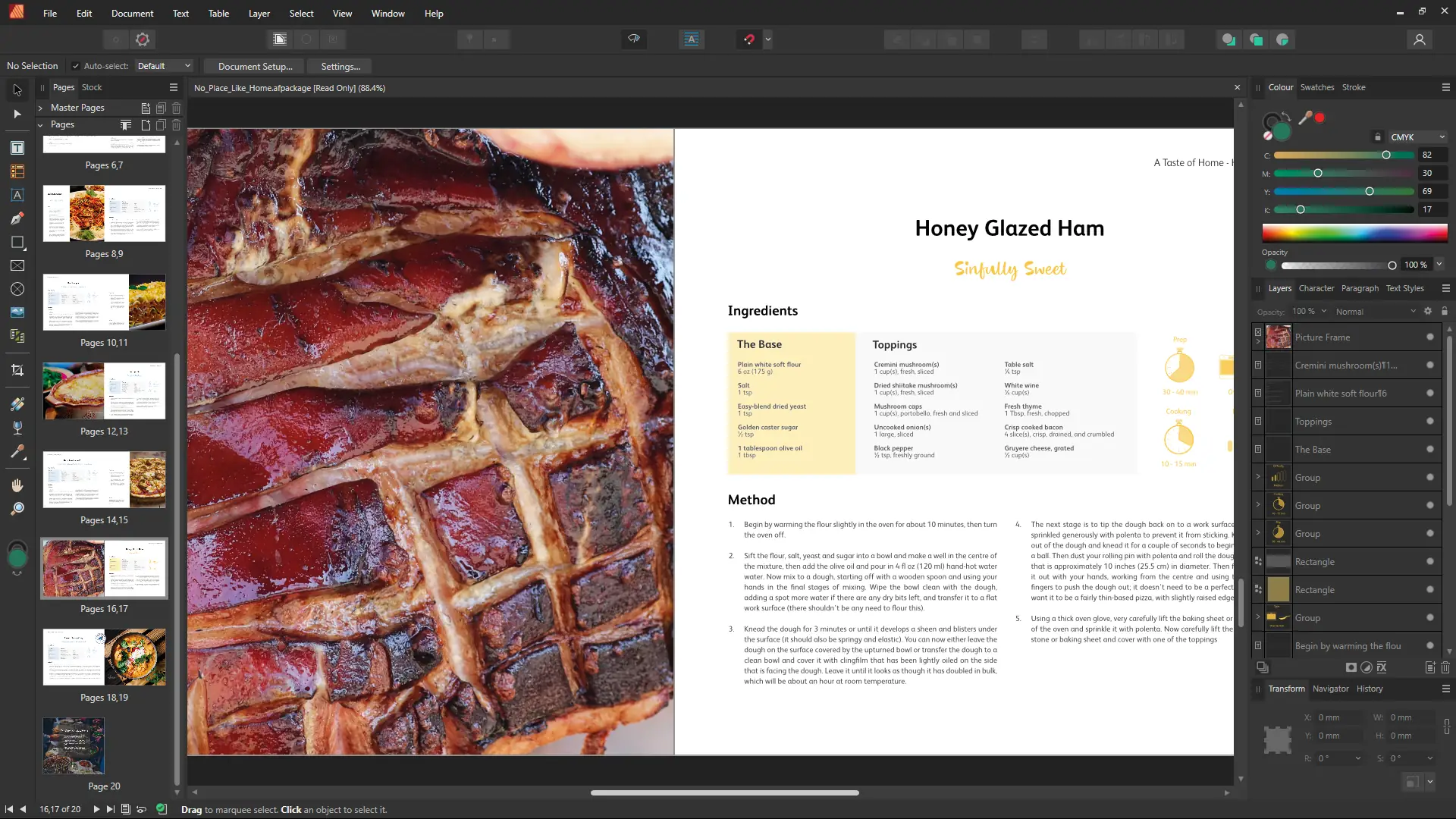Select the Table tool
Viewport: 1456px width, 819px height.
point(17,171)
